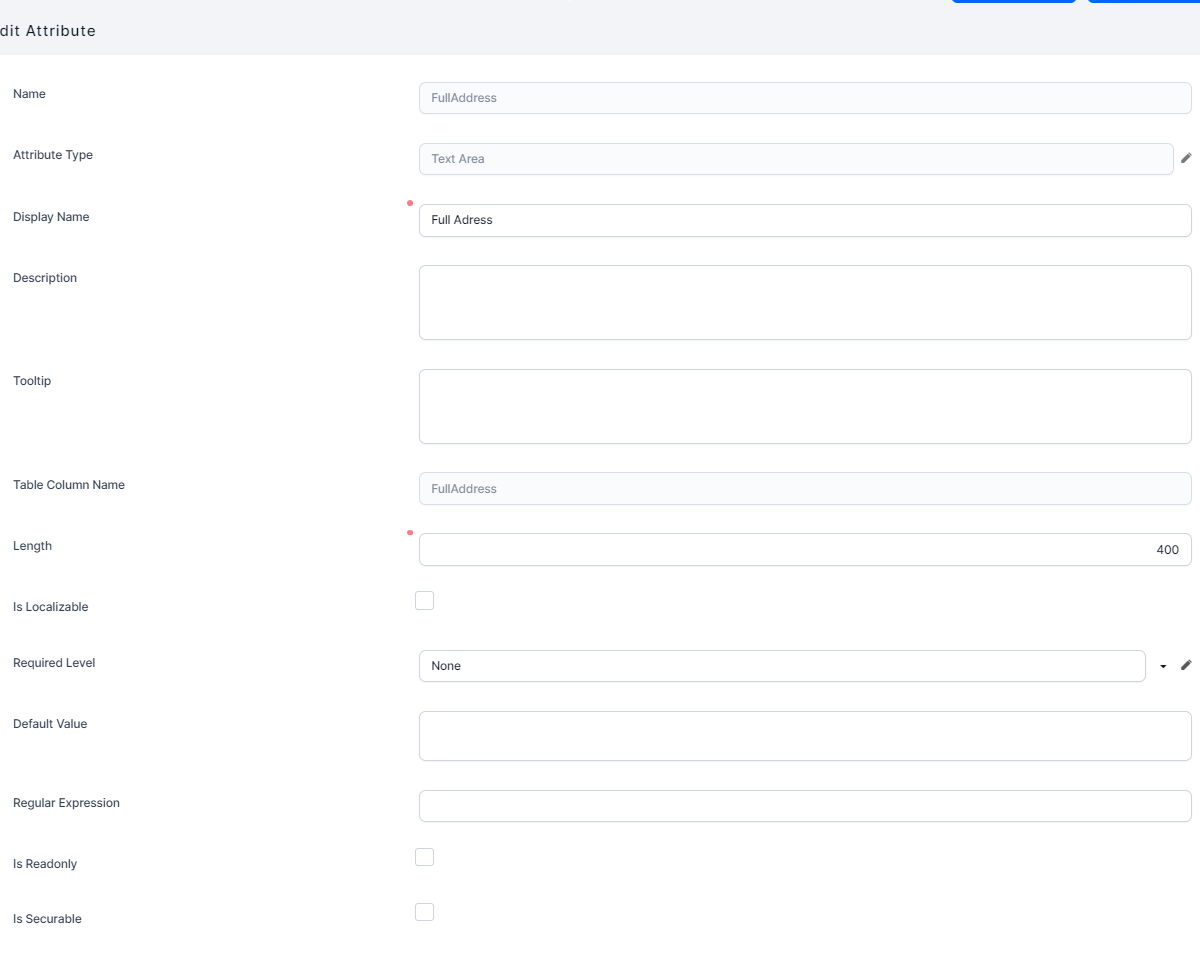This screenshot has height=955, width=1200.
Task: Tick the Is Readonly checkbox
Action: pyautogui.click(x=424, y=857)
